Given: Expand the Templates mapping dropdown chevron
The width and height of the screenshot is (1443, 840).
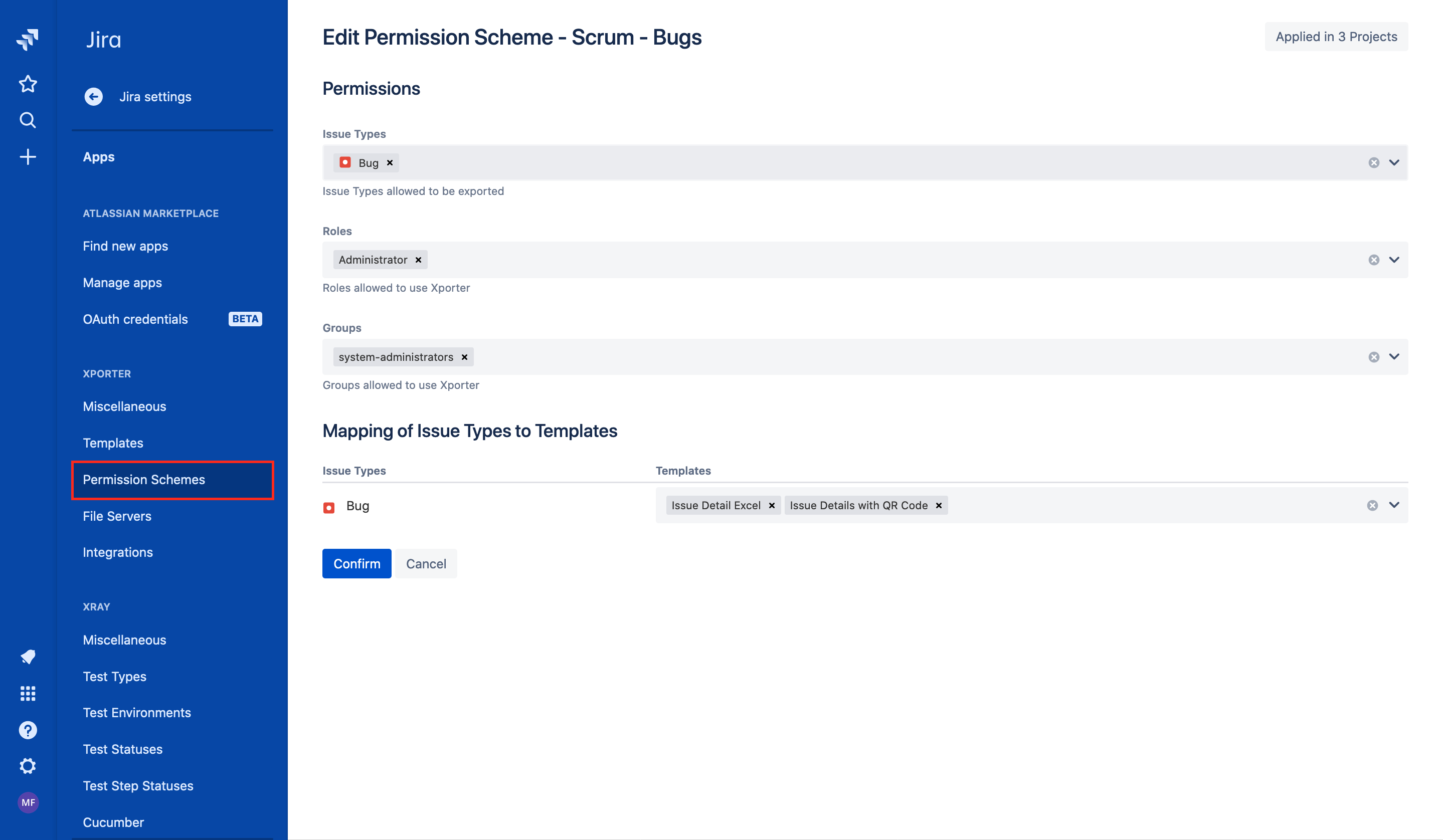Looking at the screenshot, I should click(1394, 505).
